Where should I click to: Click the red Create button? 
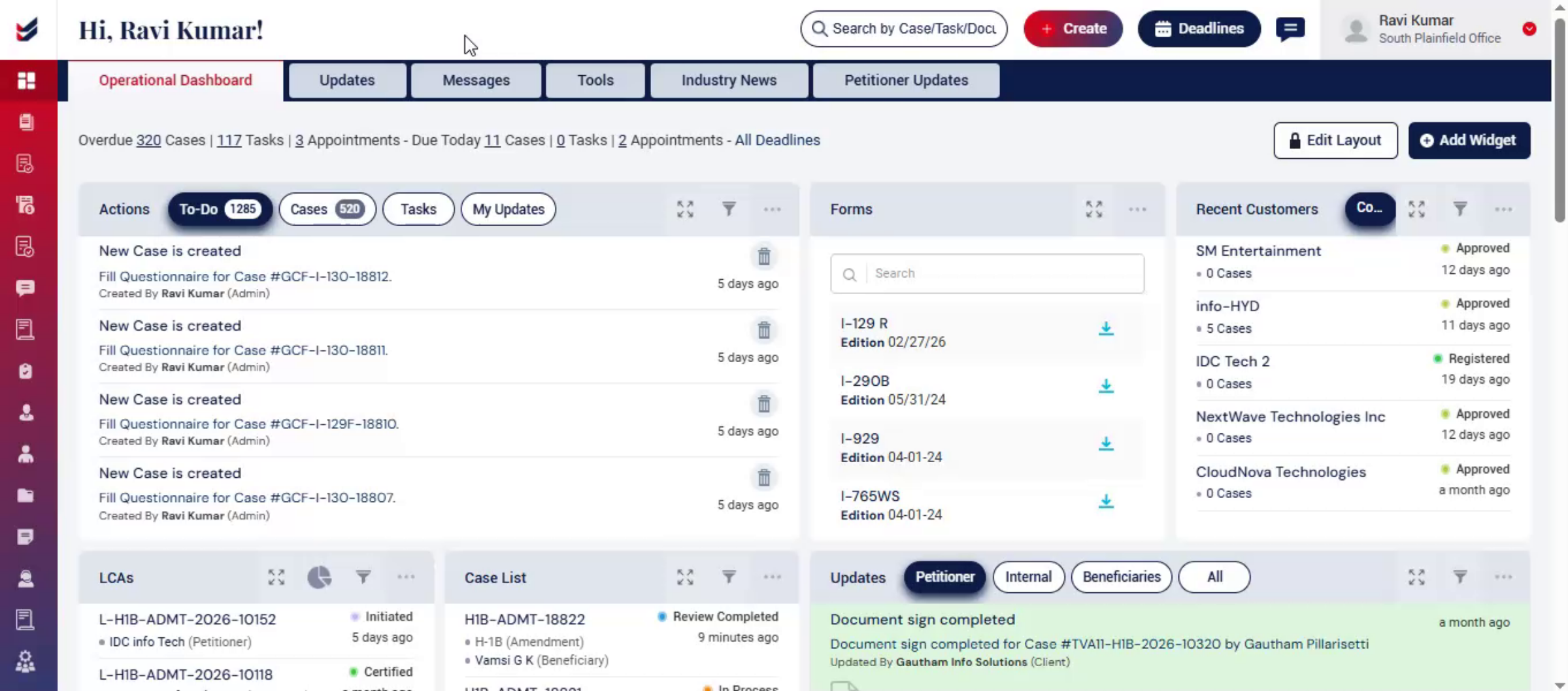[x=1073, y=29]
